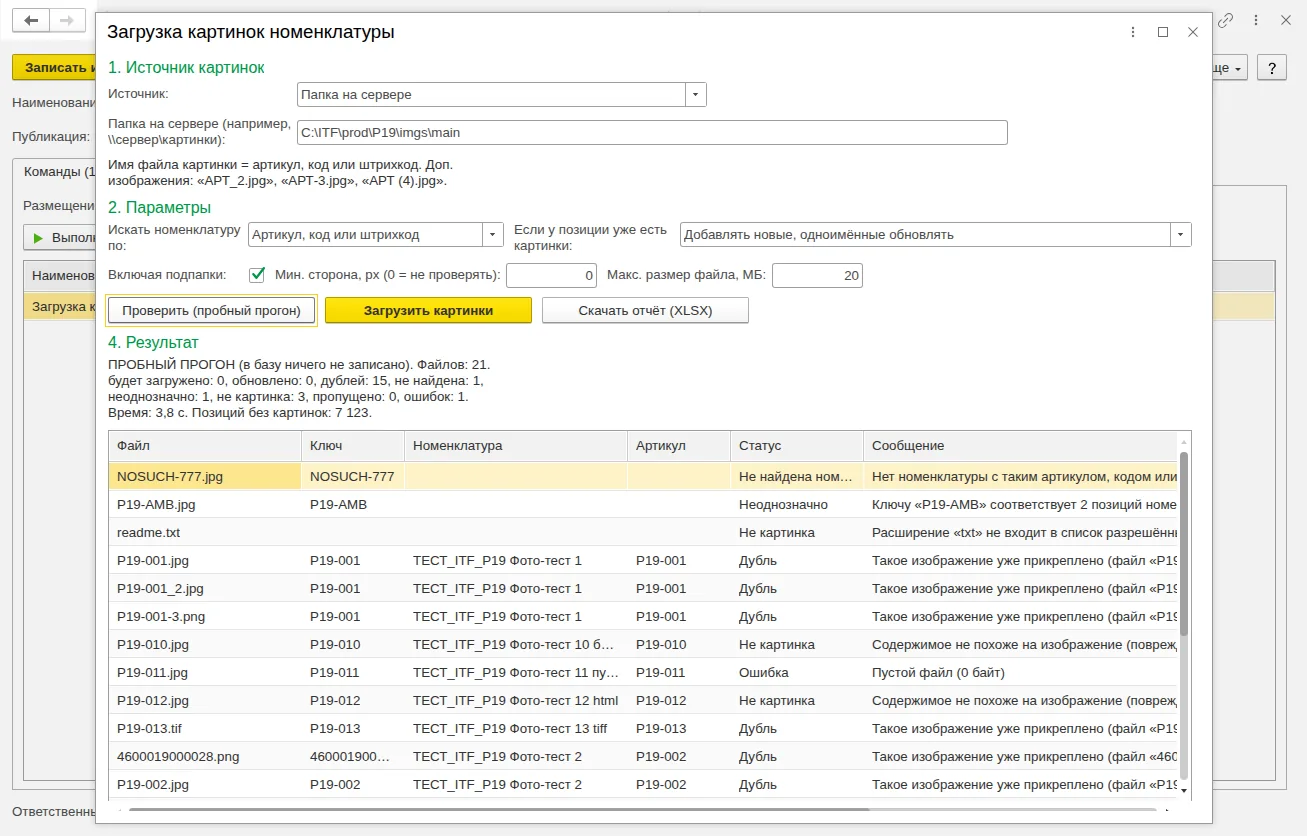
Task: Click the forward navigation arrow
Action: point(67,20)
